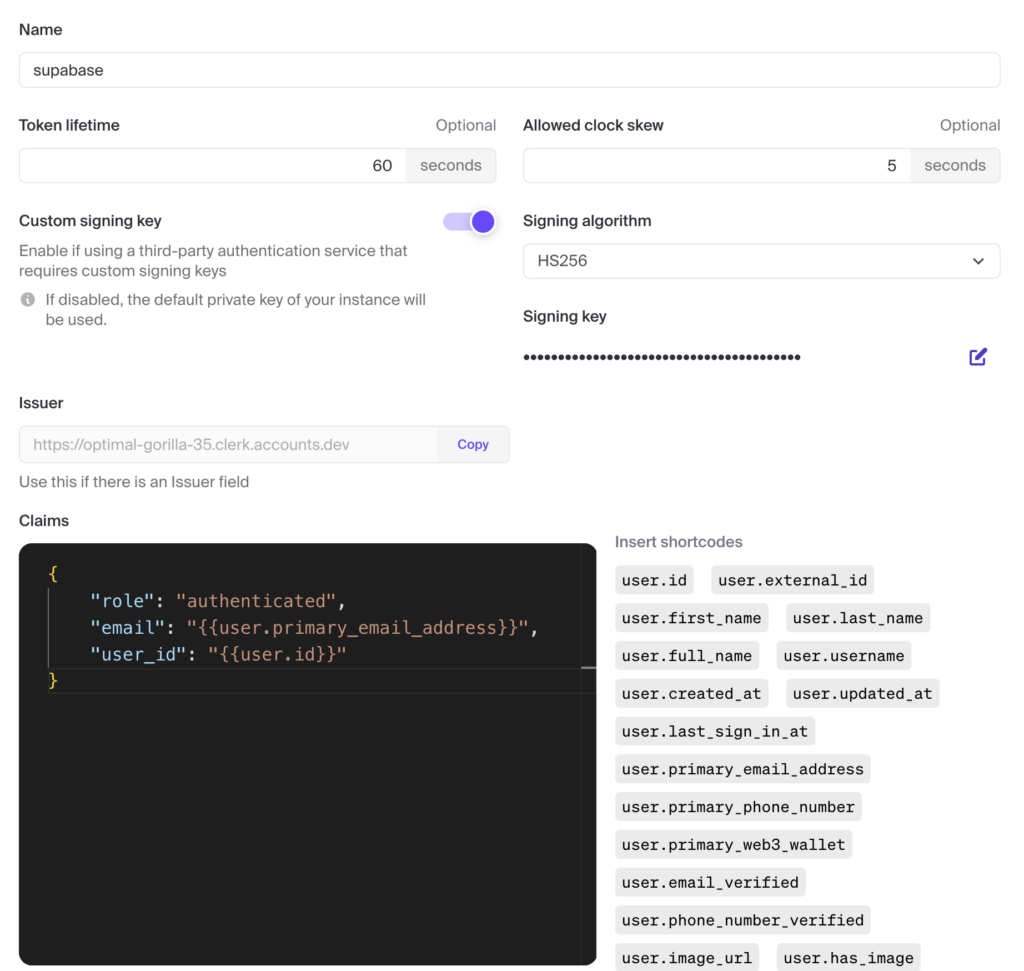Click the Token lifetime label

tap(69, 125)
